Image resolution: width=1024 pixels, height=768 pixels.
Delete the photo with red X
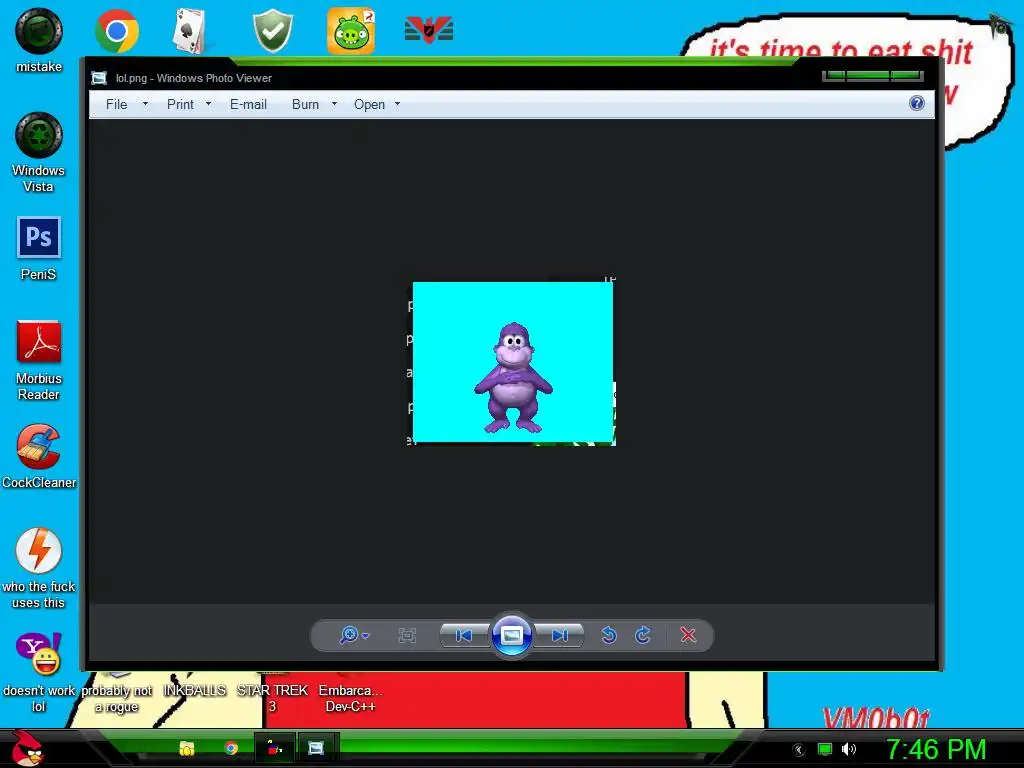688,635
